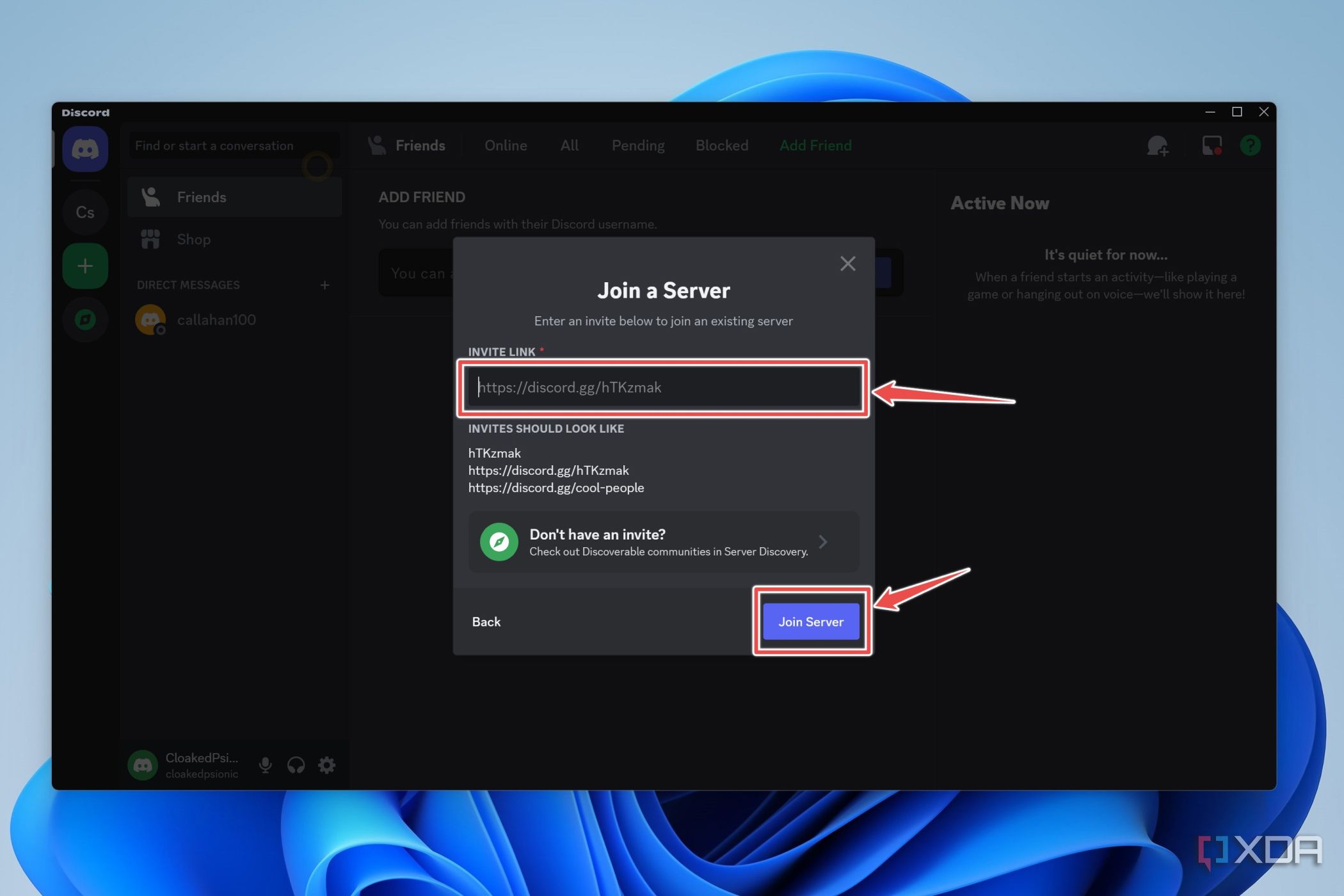Screen dimensions: 1344x896
Task: Open the Shop from the sidebar
Action: (x=193, y=239)
